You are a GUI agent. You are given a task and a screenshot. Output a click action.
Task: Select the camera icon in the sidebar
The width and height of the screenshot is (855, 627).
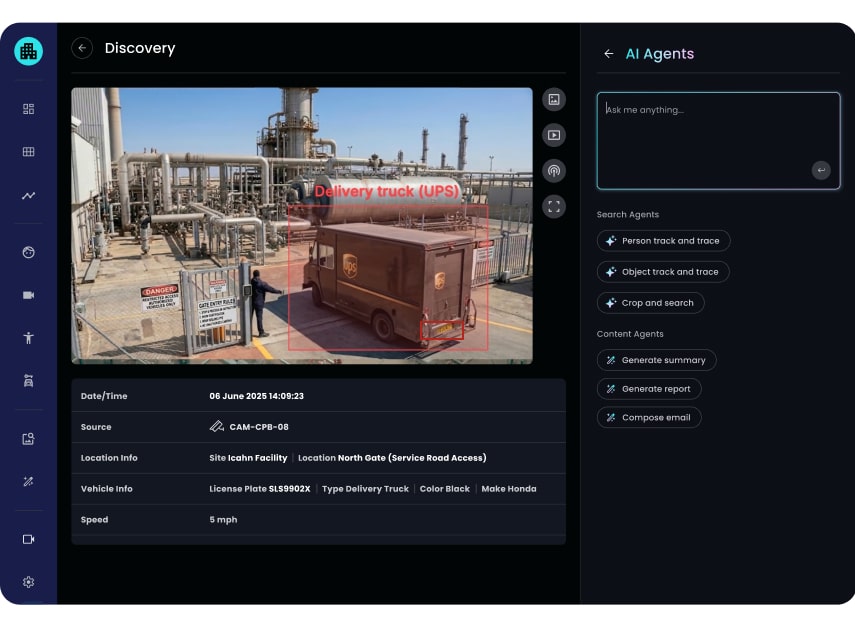tap(28, 295)
